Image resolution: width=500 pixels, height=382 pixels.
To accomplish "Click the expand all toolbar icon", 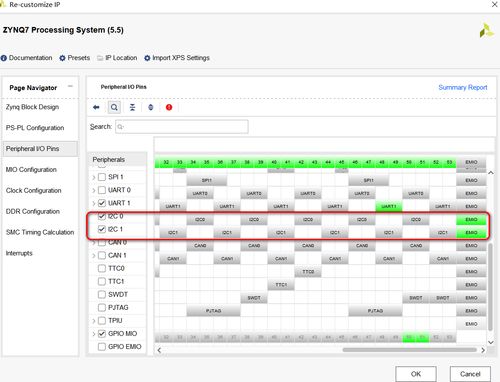I will click(151, 107).
